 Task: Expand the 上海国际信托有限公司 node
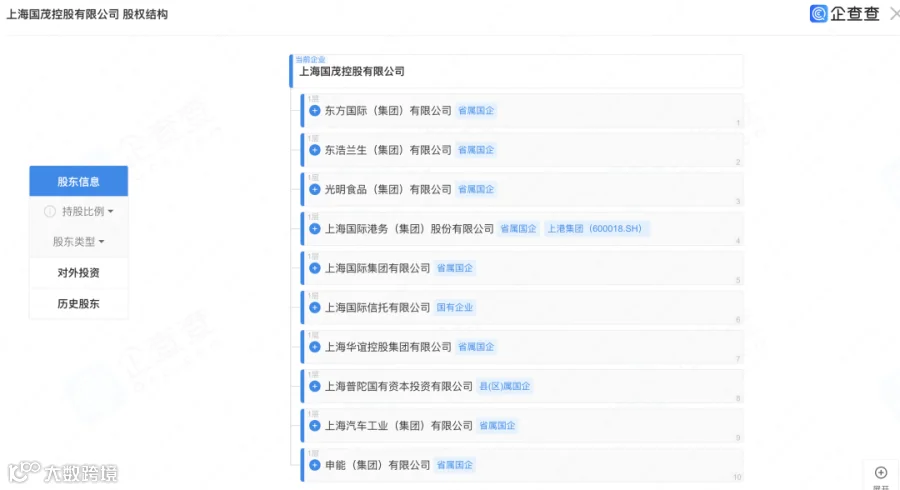point(315,308)
